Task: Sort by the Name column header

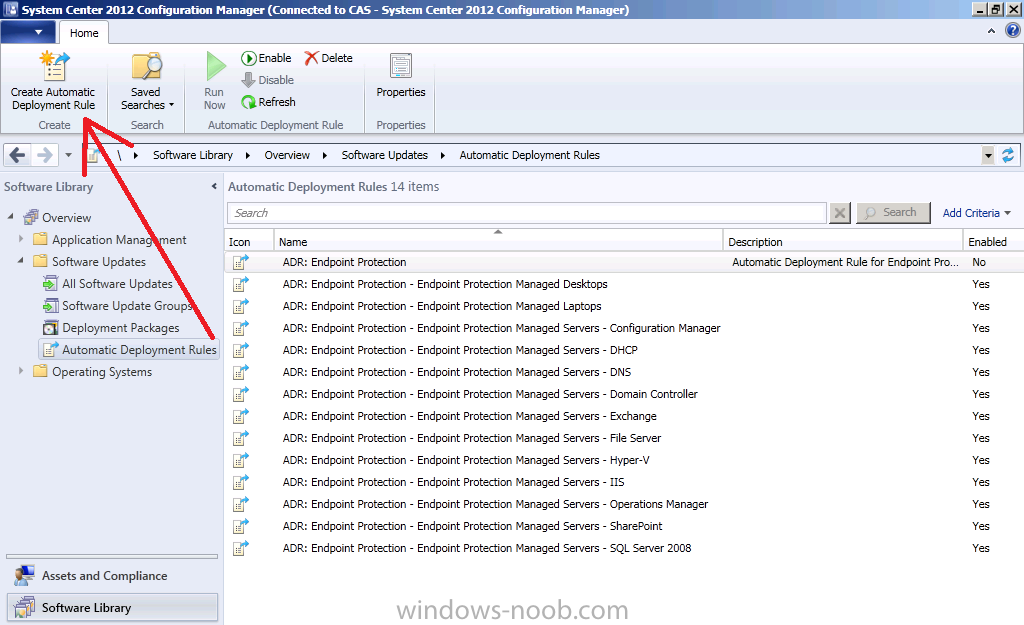Action: 498,242
